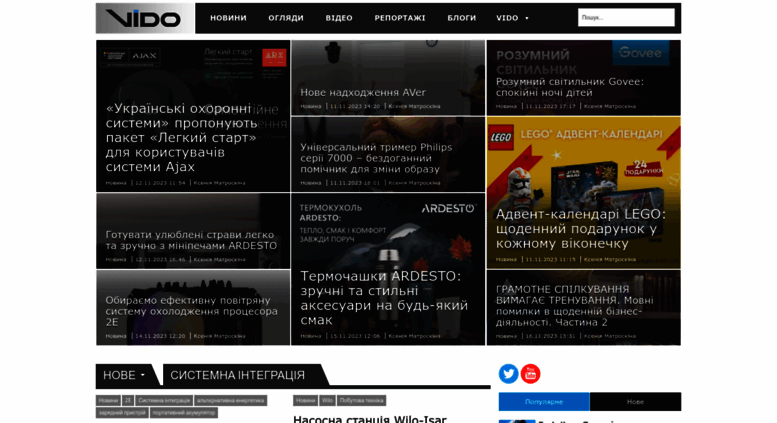
Task: Open the Twitter social icon
Action: point(508,373)
